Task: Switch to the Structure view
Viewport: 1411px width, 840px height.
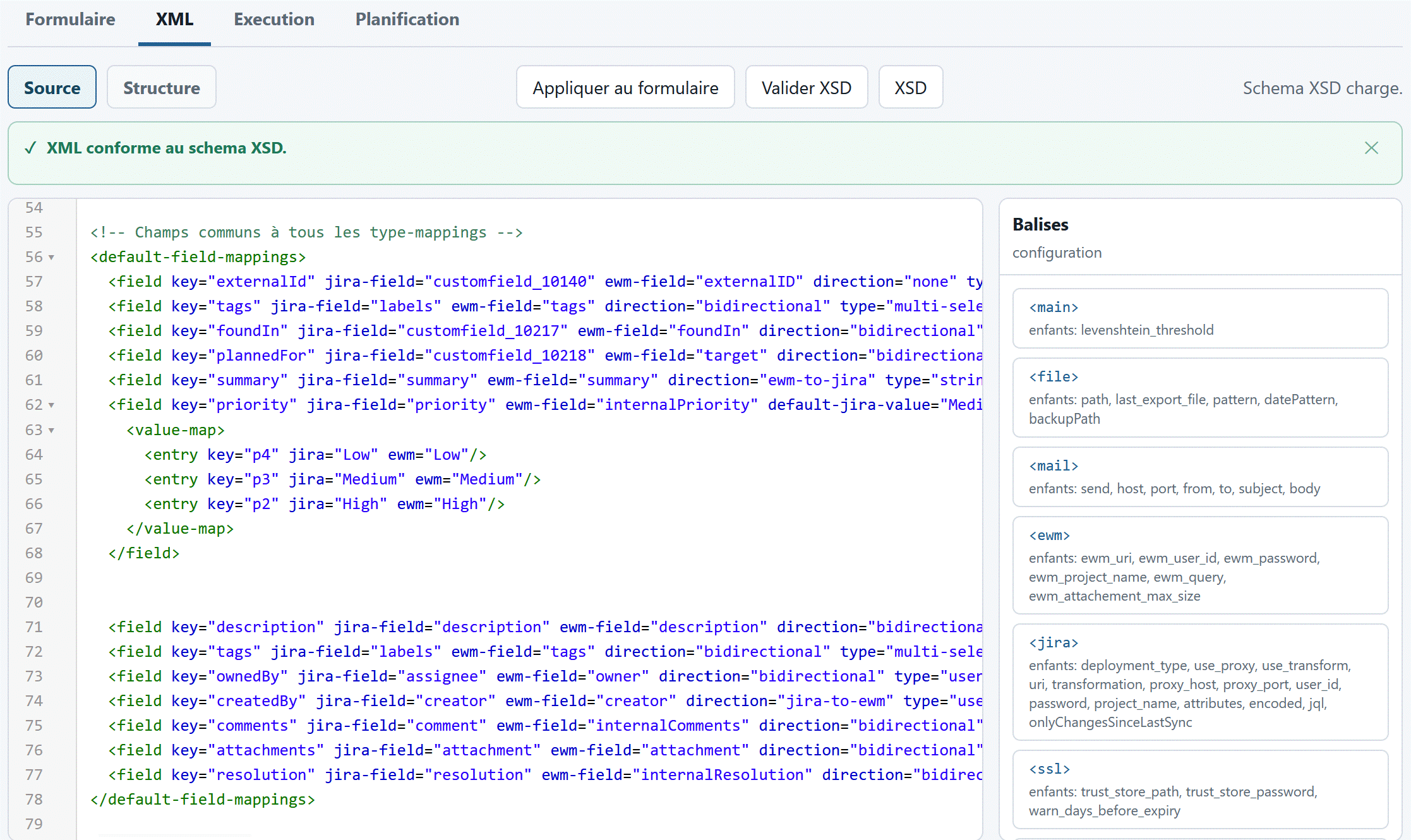Action: pos(162,87)
